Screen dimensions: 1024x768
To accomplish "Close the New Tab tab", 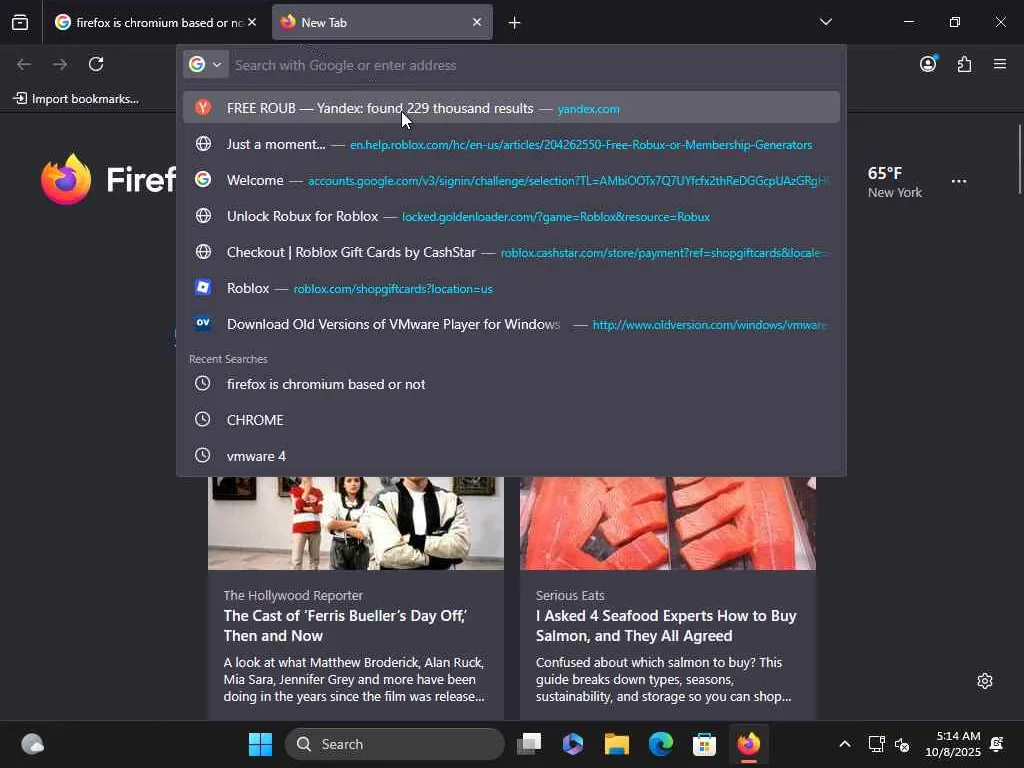I will (477, 22).
